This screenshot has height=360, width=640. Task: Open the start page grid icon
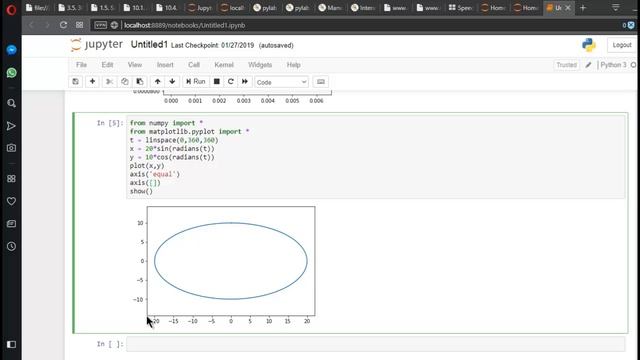(x=80, y=25)
